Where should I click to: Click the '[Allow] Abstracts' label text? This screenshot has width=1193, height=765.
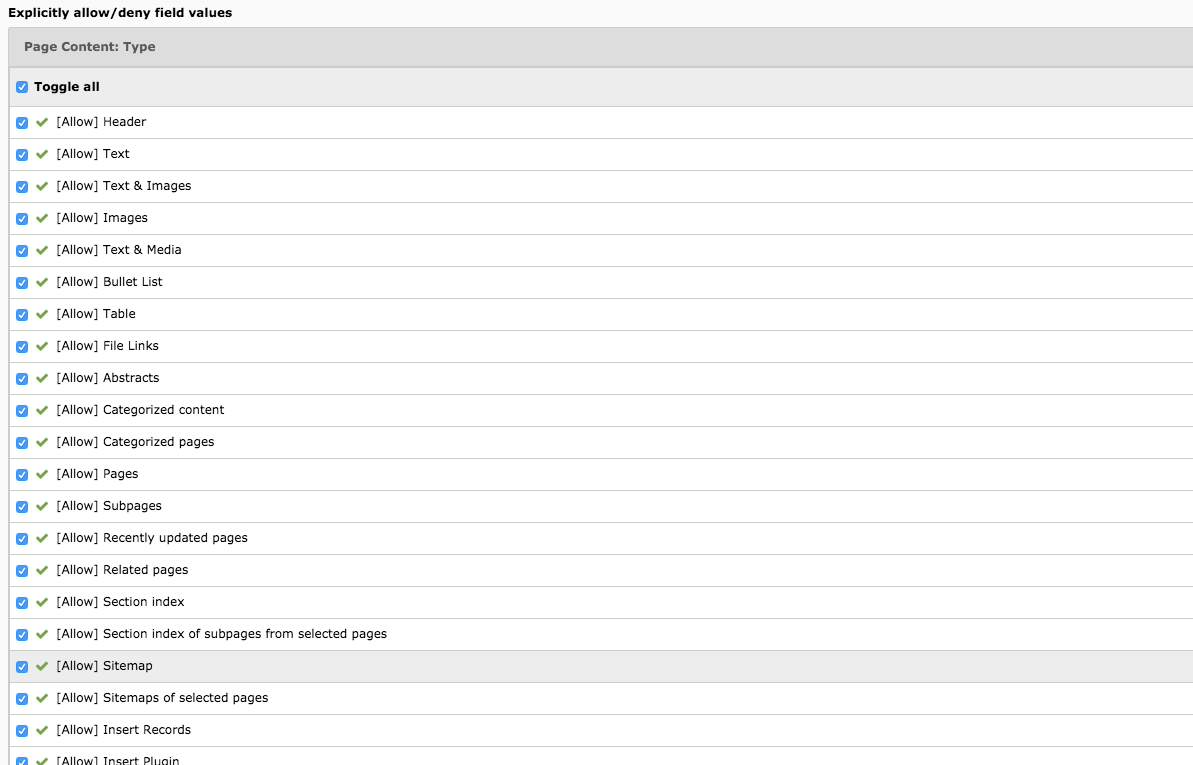point(108,378)
